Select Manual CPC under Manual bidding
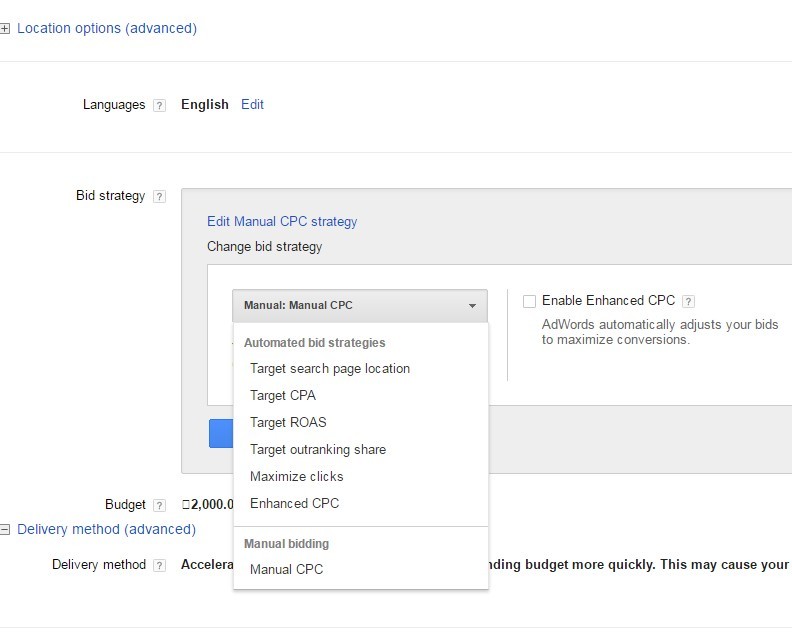Image resolution: width=792 pixels, height=643 pixels. (x=286, y=570)
